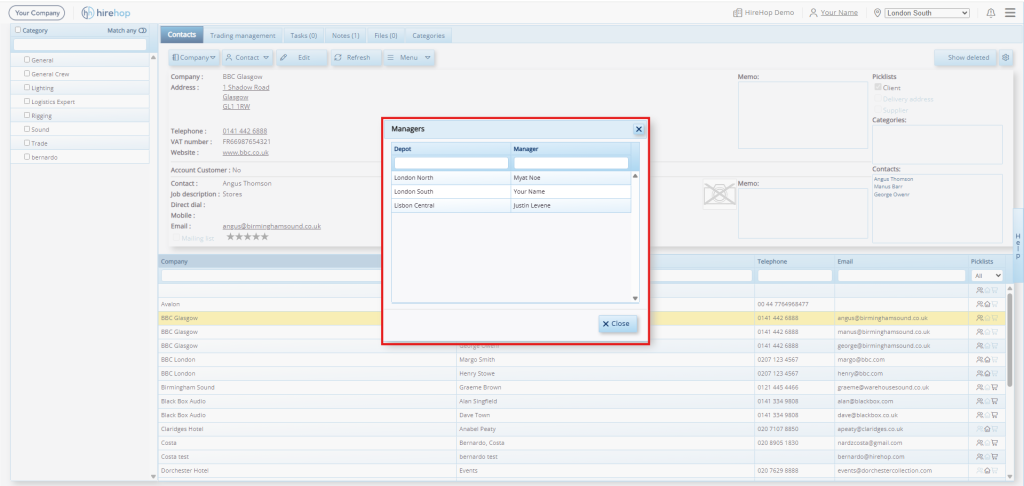The width and height of the screenshot is (1024, 486).
Task: Open the hamburger main menu
Action: point(1010,12)
